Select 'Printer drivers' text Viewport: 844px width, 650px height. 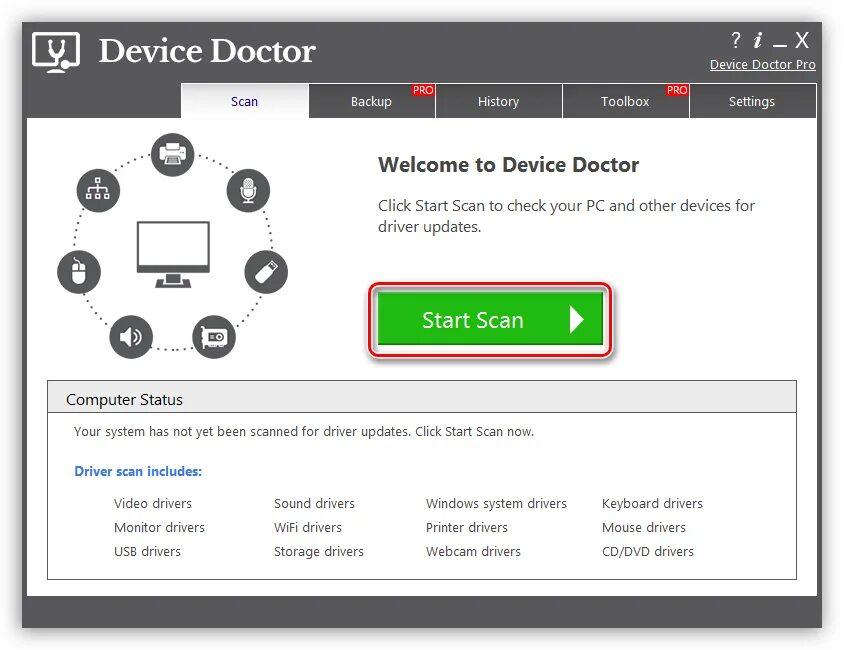467,527
